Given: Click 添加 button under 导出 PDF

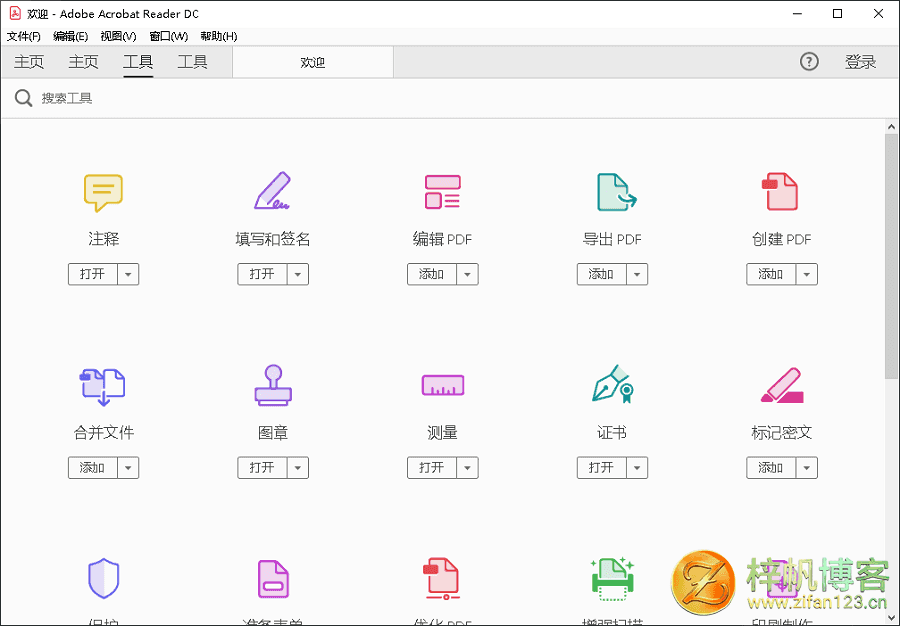Looking at the screenshot, I should coord(602,274).
